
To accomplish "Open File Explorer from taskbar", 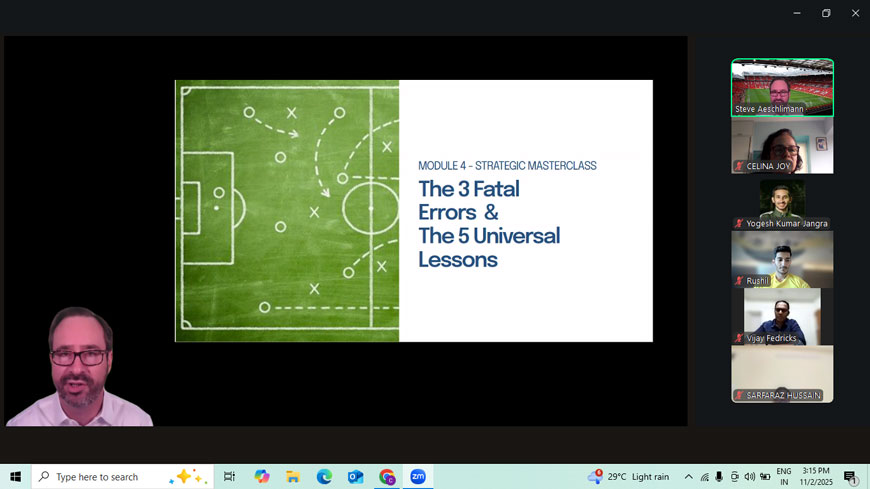I will click(293, 477).
